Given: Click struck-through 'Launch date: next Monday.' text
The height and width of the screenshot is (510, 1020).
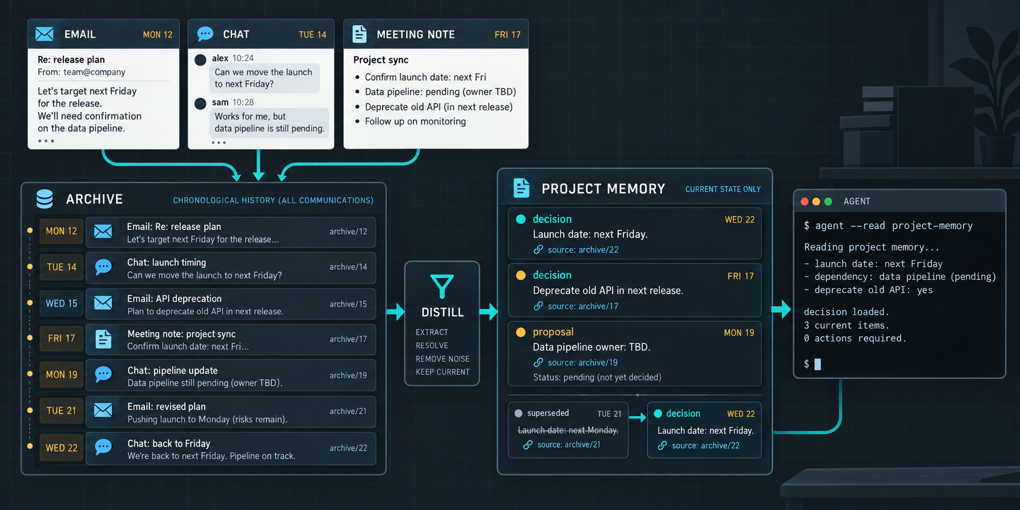Looking at the screenshot, I should point(568,430).
